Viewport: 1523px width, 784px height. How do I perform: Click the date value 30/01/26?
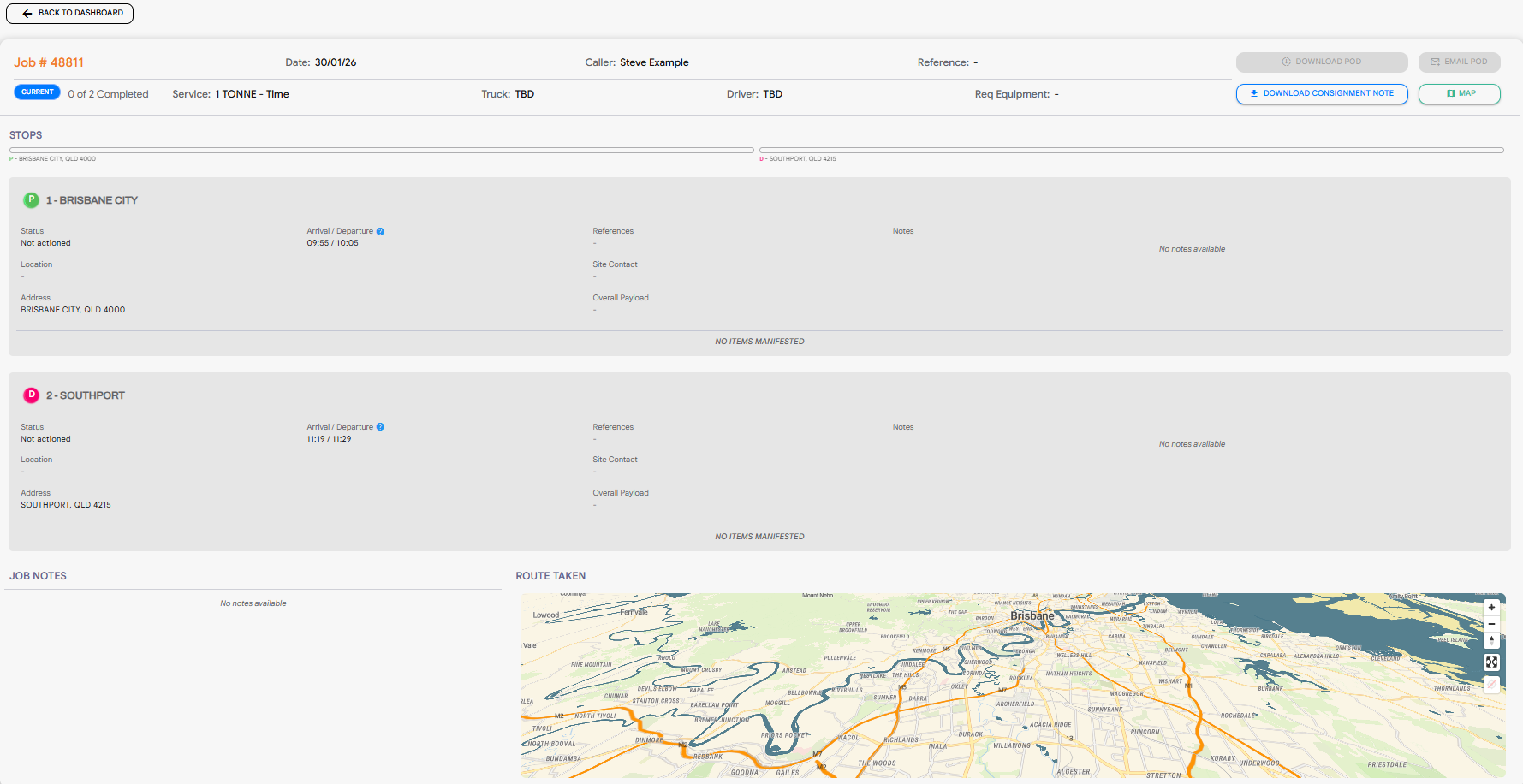tap(336, 62)
